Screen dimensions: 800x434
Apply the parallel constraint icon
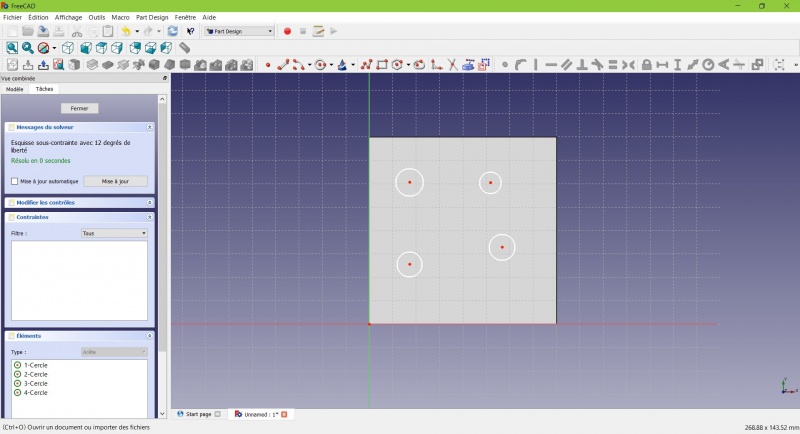[566, 65]
